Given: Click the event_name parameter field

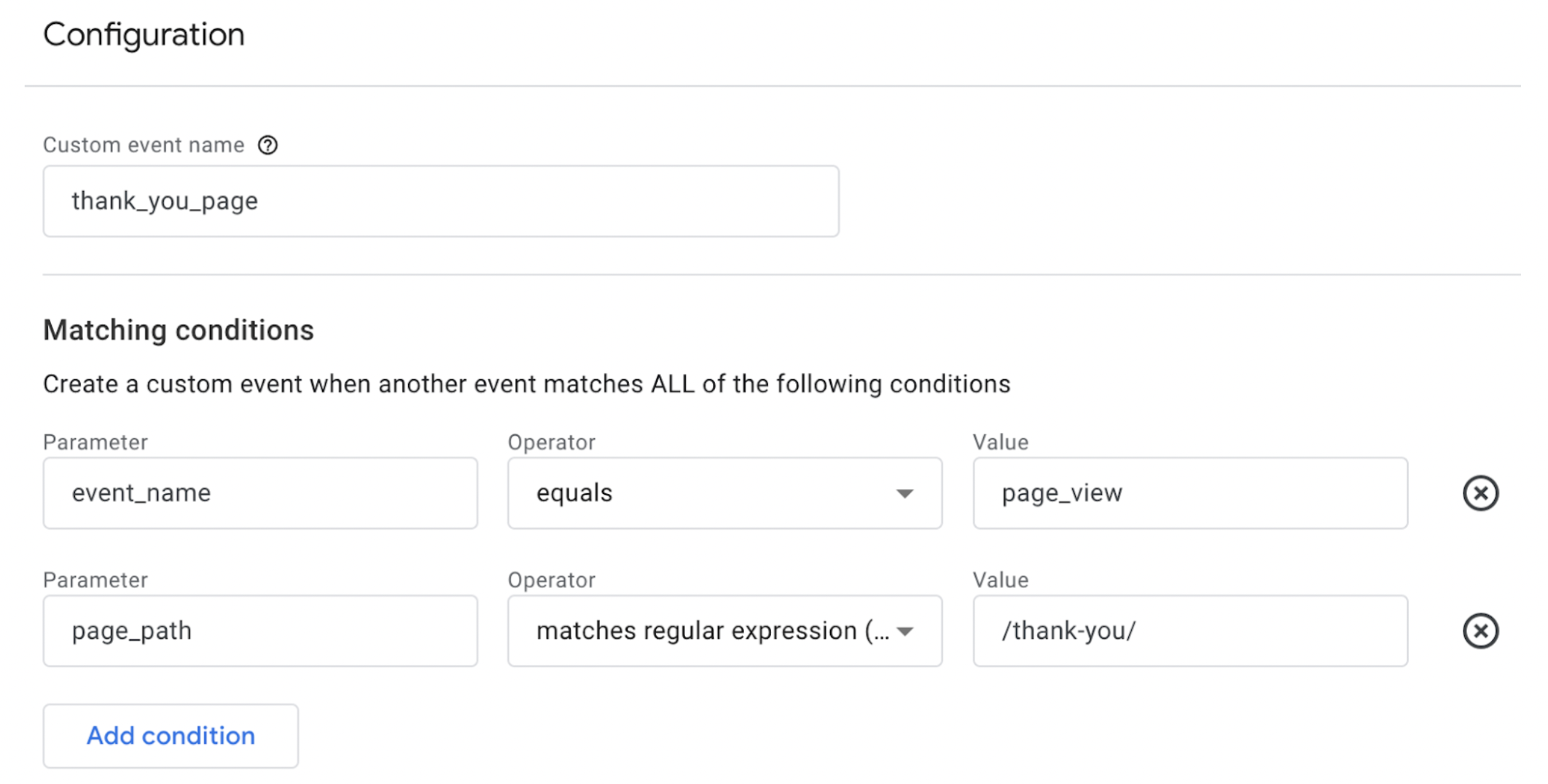Looking at the screenshot, I should click(x=260, y=493).
